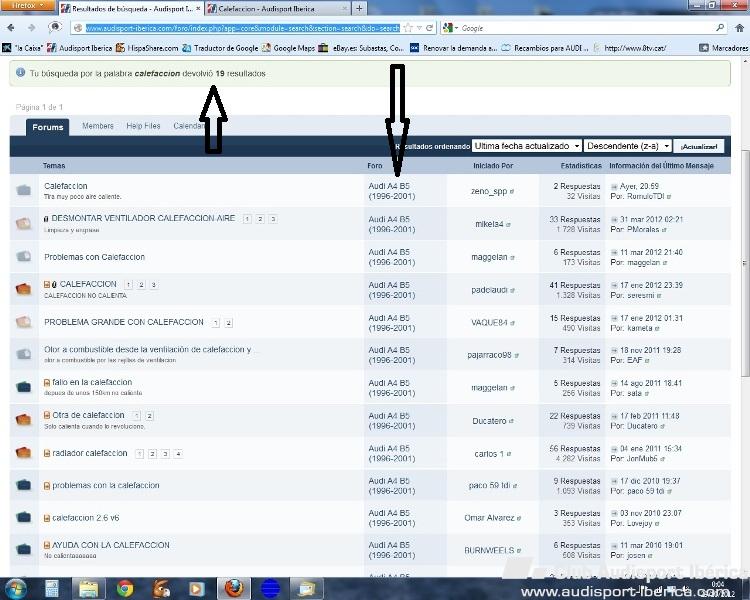Open the topic radiador calefaccion
Image resolution: width=750 pixels, height=600 pixels.
tap(89, 453)
